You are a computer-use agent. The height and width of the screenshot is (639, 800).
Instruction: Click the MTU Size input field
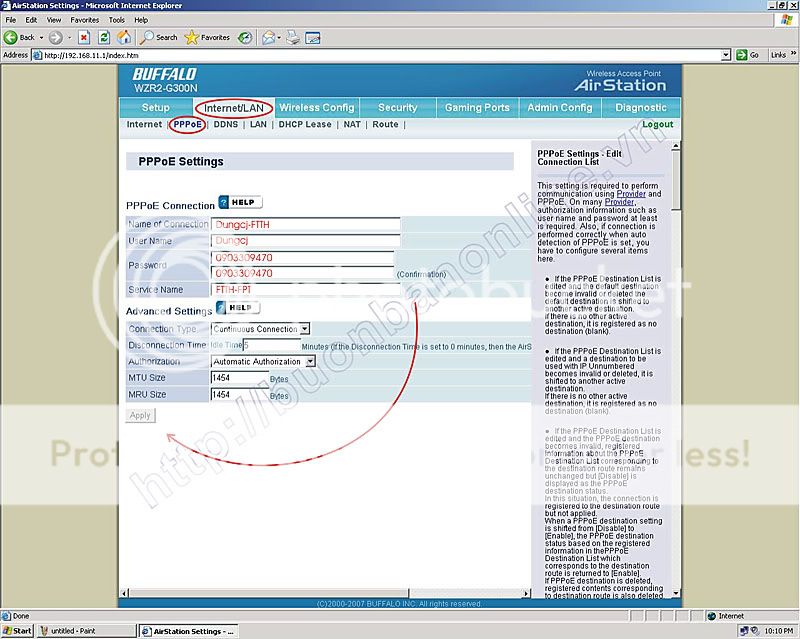239,378
